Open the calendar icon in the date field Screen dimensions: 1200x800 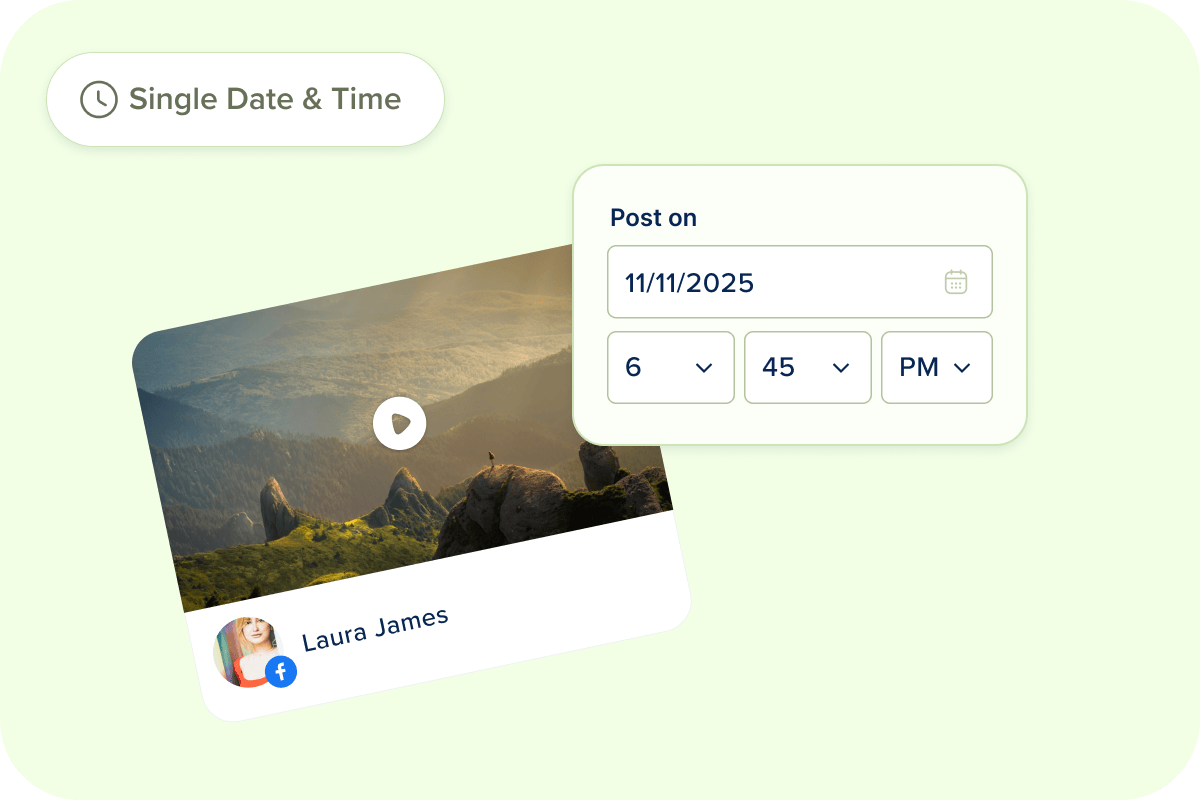pos(956,282)
